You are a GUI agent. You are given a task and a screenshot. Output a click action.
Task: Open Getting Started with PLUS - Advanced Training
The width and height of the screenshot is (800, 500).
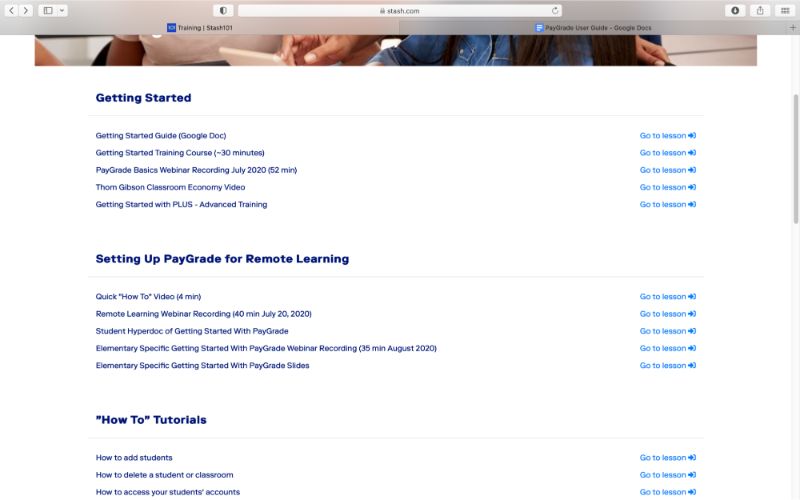(x=181, y=204)
